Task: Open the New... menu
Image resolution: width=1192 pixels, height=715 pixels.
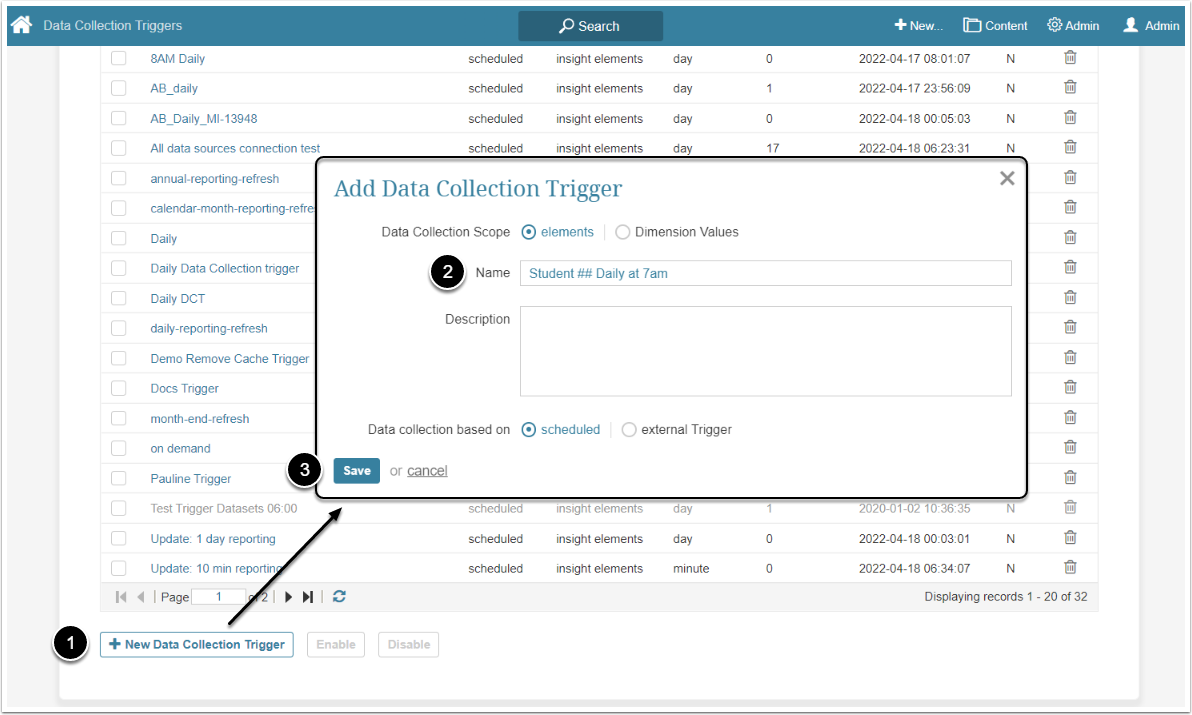Action: (918, 26)
